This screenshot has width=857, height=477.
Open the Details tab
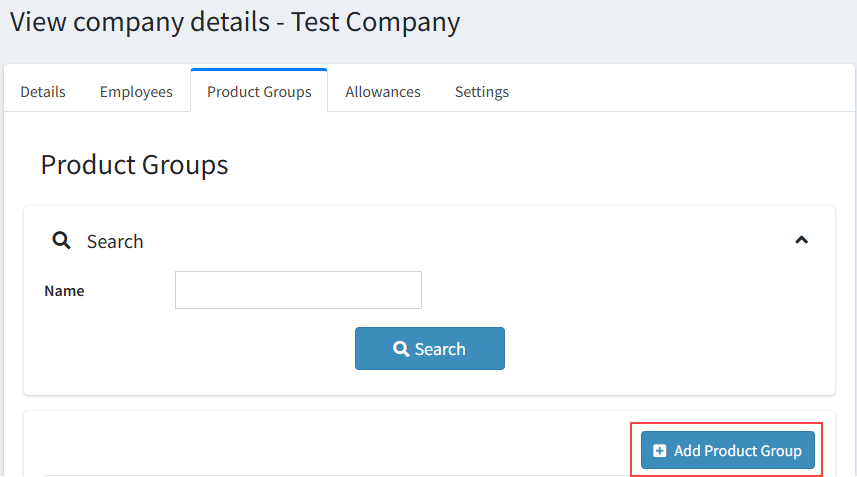tap(43, 92)
